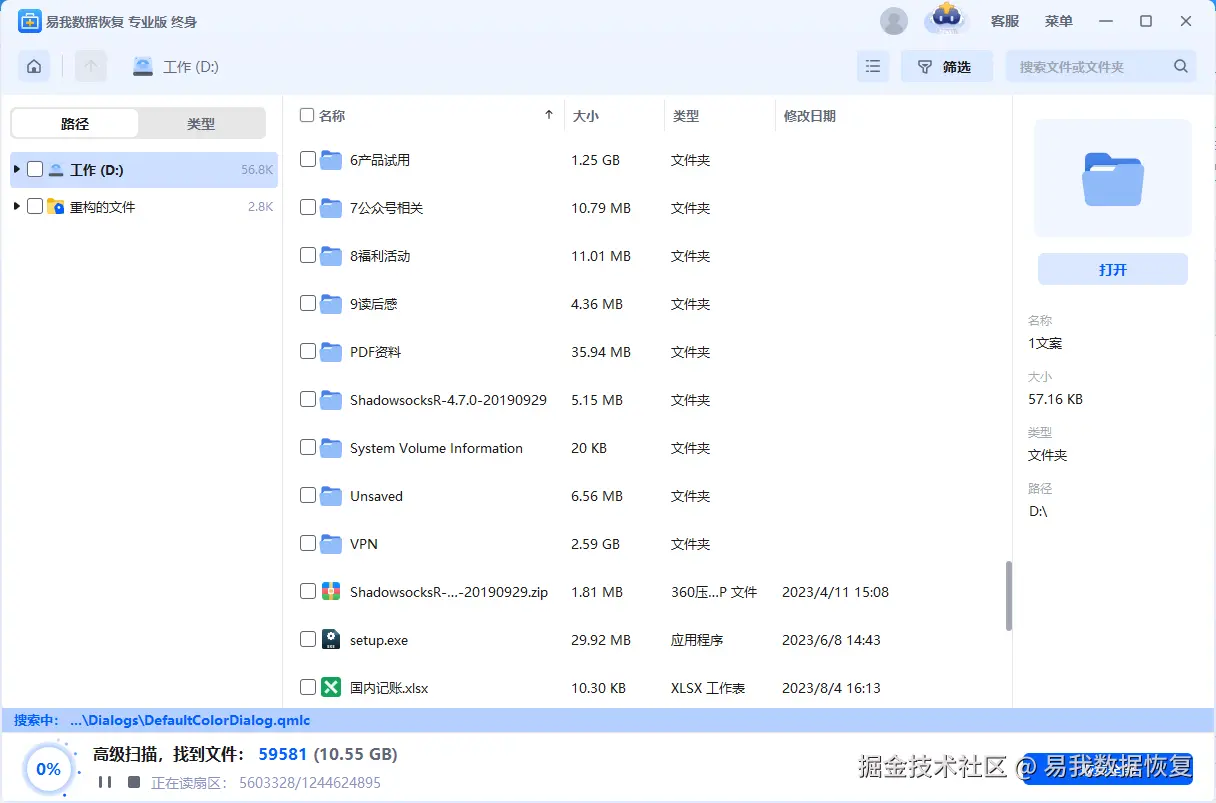Click the ShadowsocksR-4.7.0-20190929 folder icon
Screen dimensions: 1216x803
(332, 400)
